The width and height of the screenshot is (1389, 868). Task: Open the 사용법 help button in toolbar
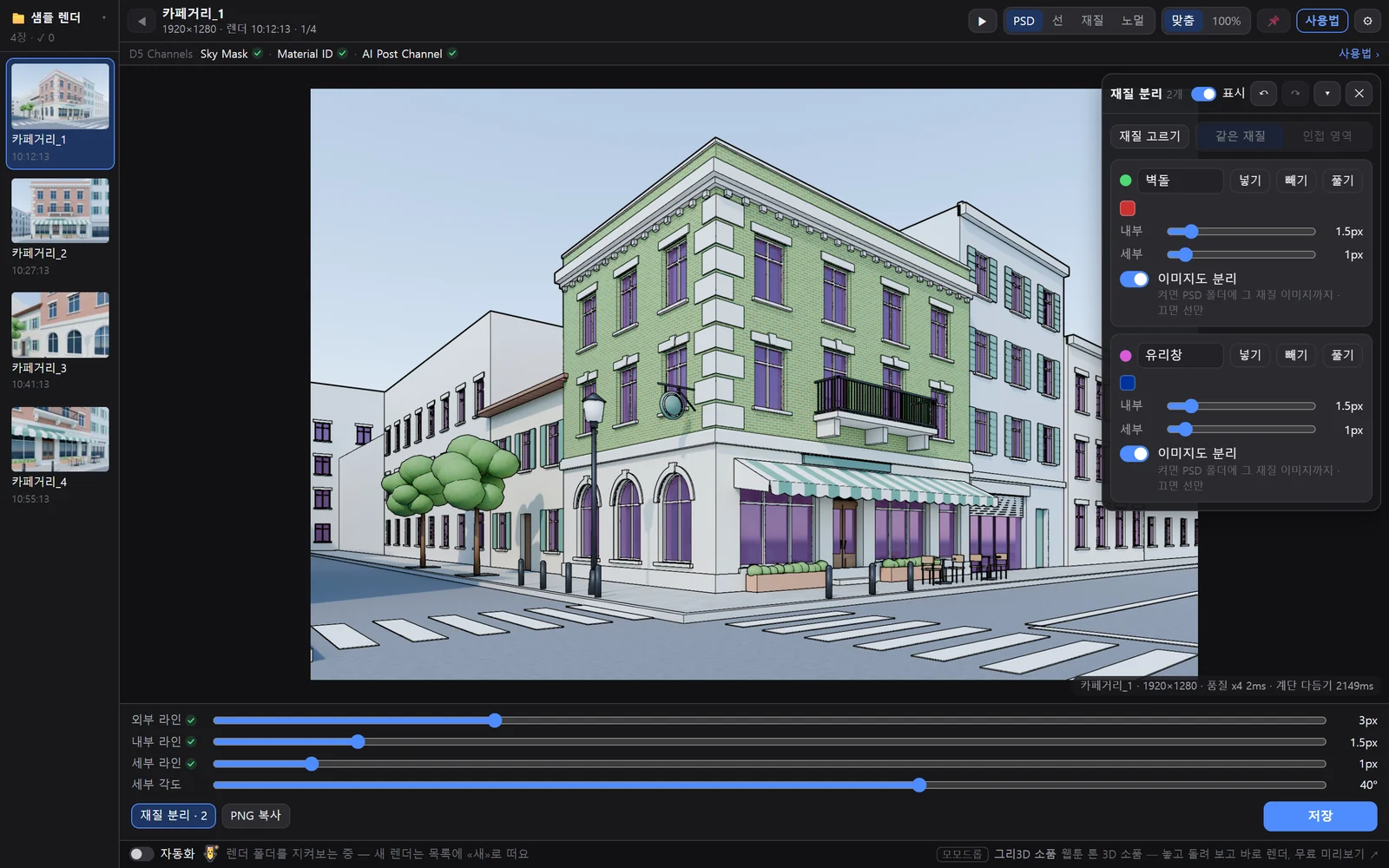[1321, 21]
